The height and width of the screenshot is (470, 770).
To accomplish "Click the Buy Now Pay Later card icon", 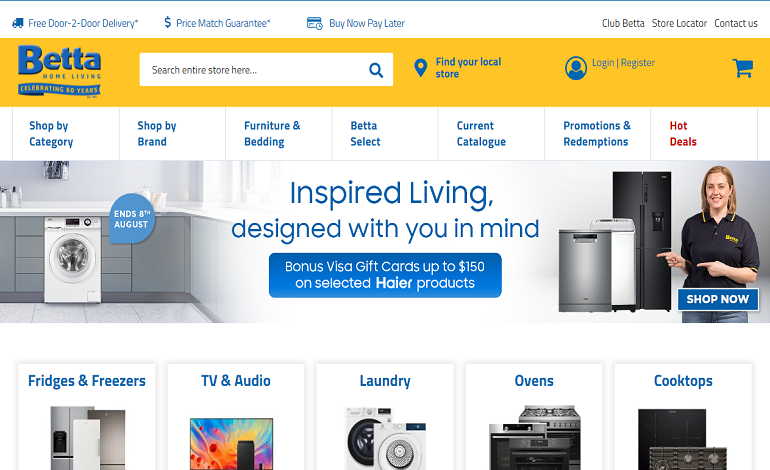I will click(x=314, y=23).
